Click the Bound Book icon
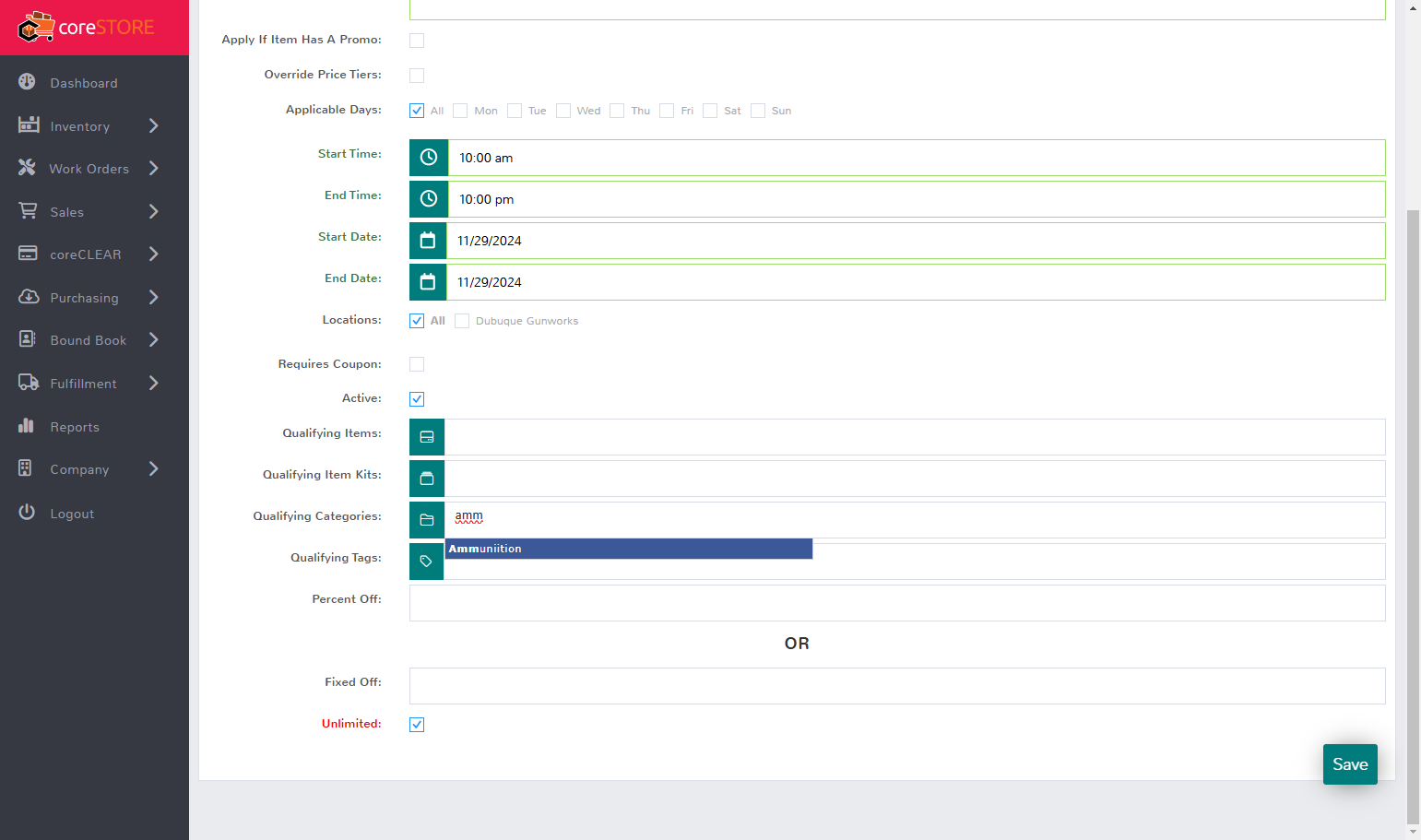1421x840 pixels. pyautogui.click(x=28, y=339)
